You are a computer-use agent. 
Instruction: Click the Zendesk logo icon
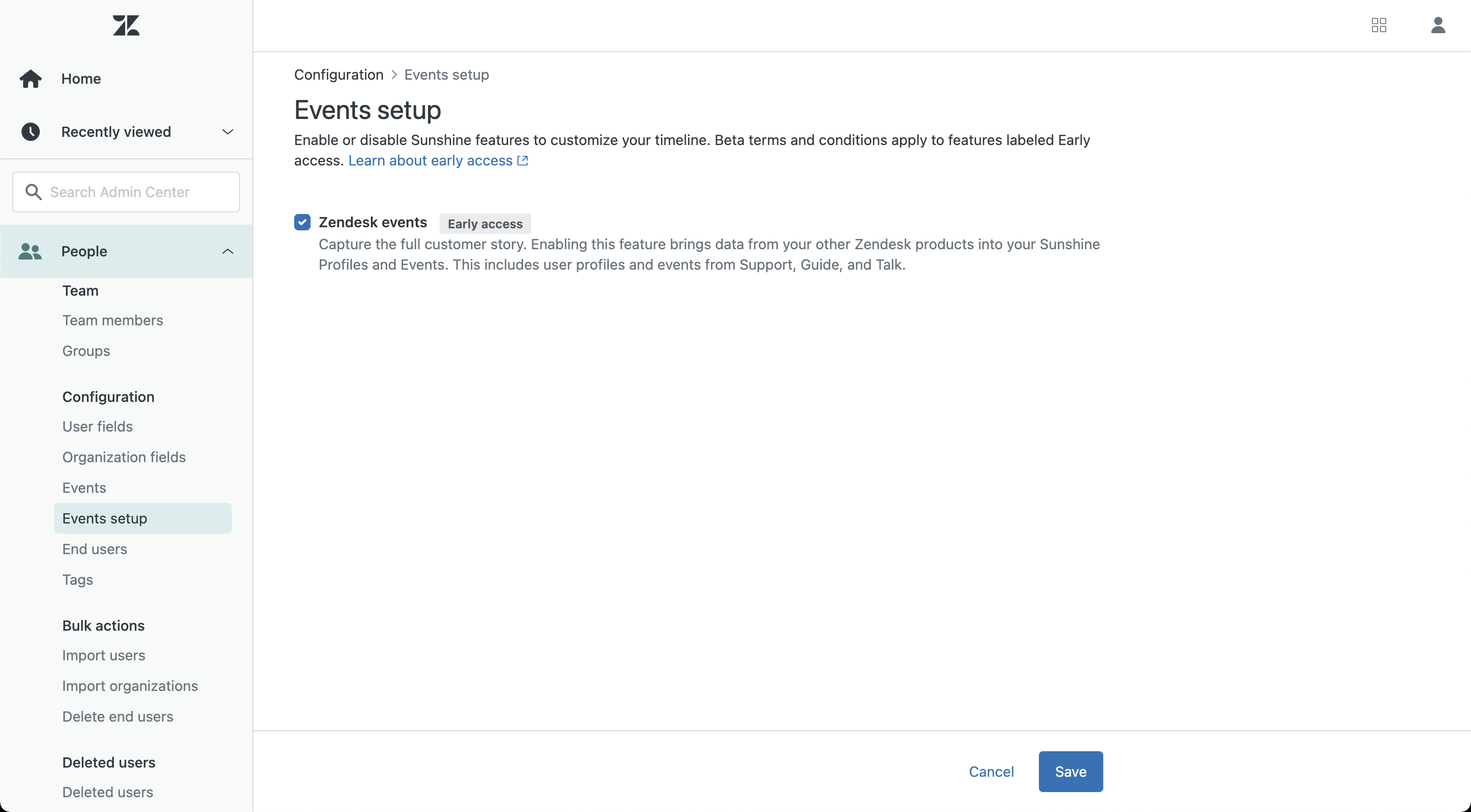pyautogui.click(x=126, y=26)
